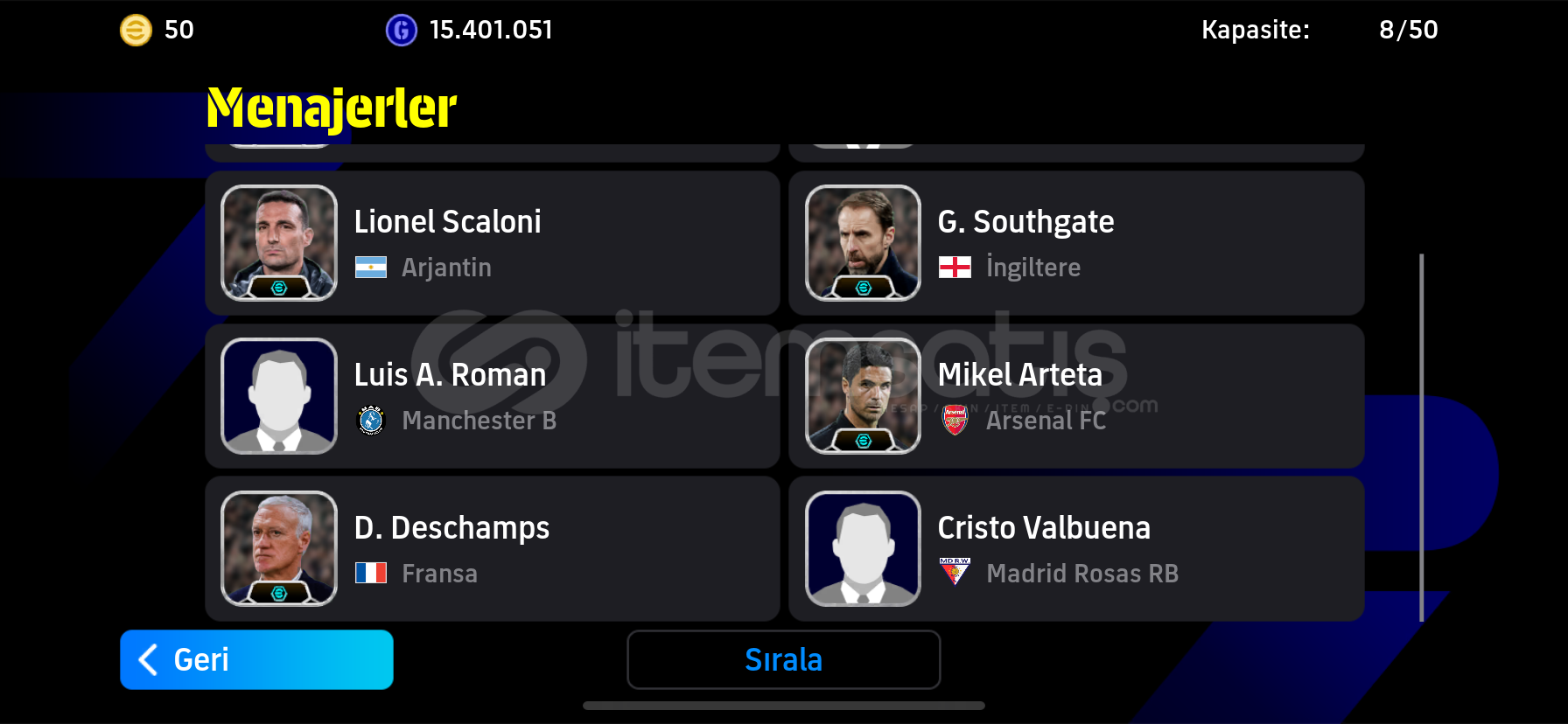This screenshot has width=1568, height=724.
Task: Pick the Cristo Valbuena manager entry
Action: coord(1076,549)
